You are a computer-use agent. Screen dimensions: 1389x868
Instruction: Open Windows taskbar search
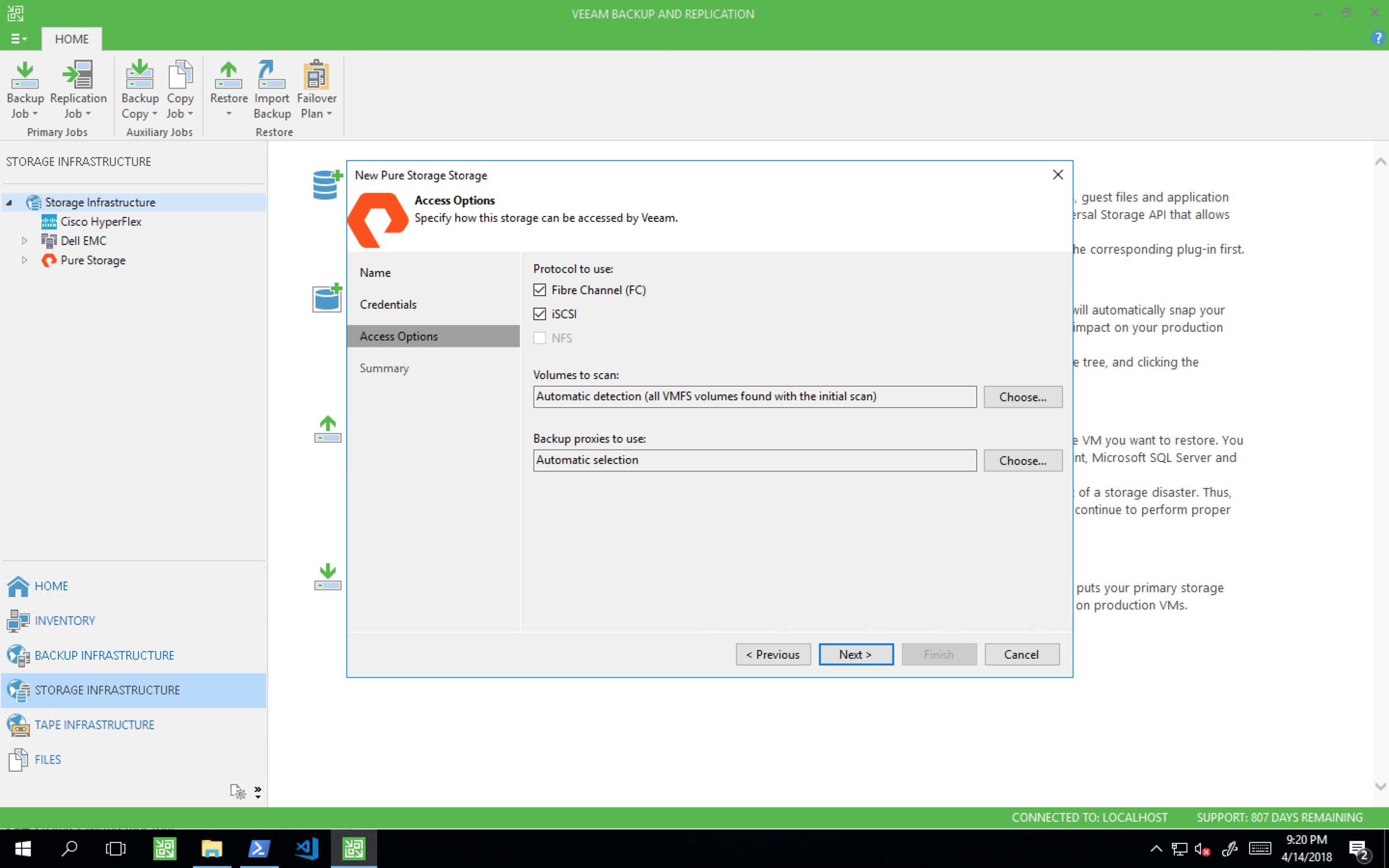(x=69, y=849)
